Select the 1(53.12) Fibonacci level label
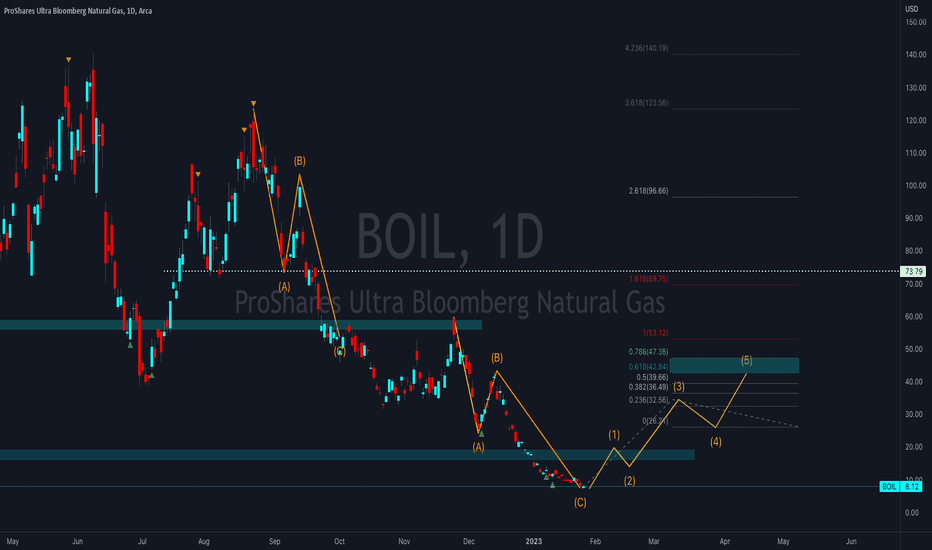This screenshot has width=932, height=550. [x=655, y=333]
